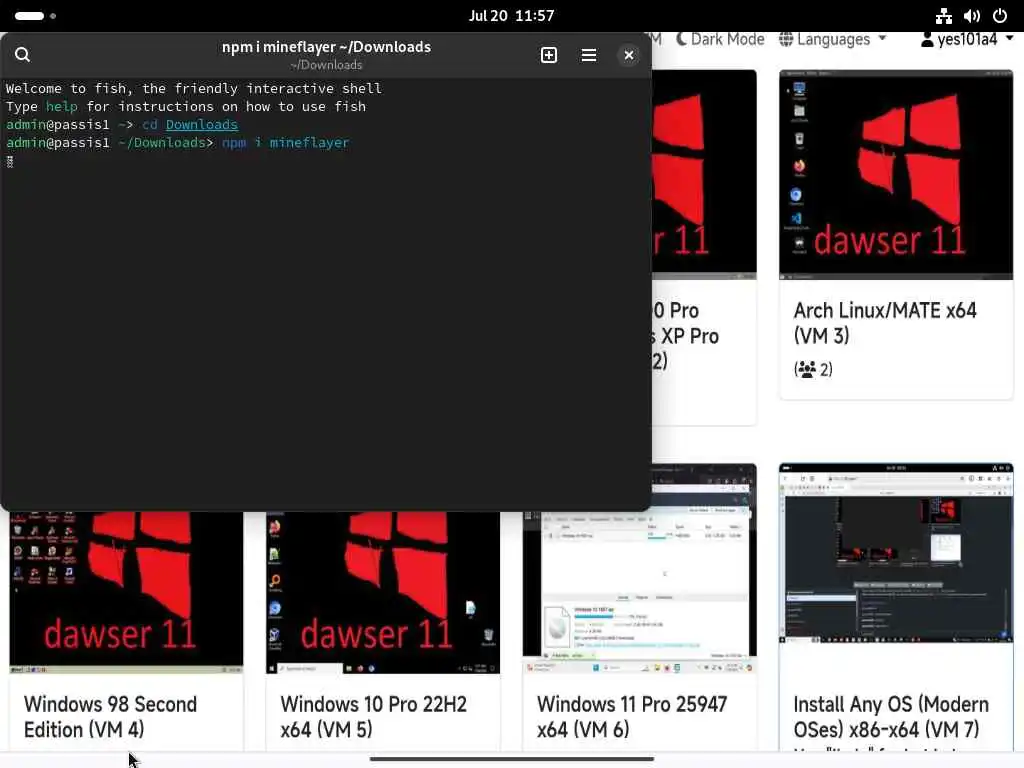Open the Arch Linux/MATE x64 VM 3 thumbnail

[896, 175]
